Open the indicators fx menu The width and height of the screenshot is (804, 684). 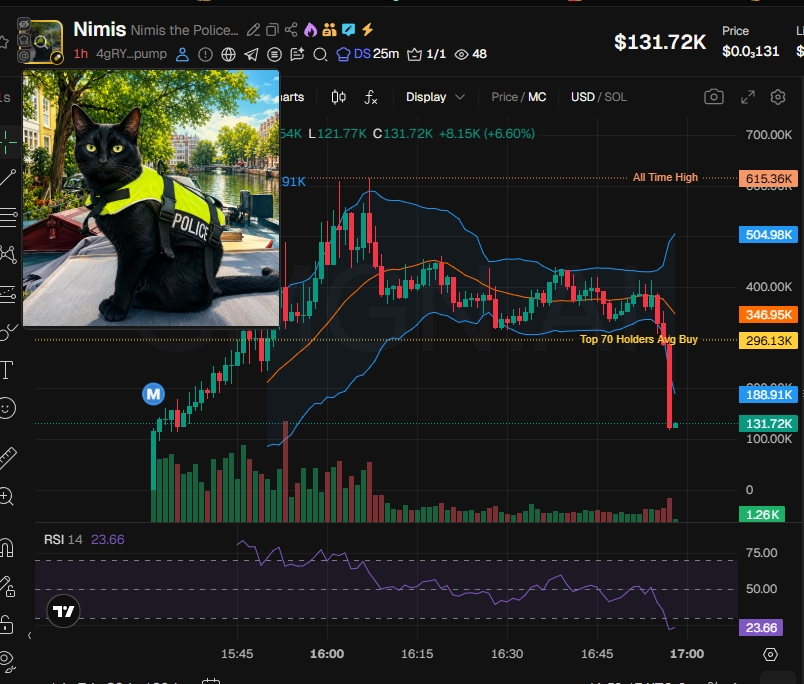[371, 97]
